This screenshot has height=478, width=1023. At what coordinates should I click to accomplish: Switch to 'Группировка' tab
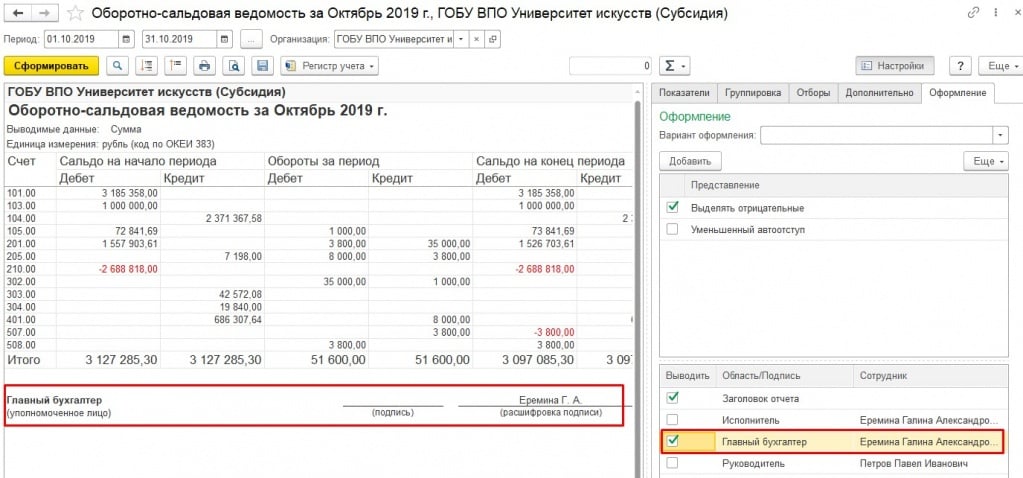click(753, 93)
